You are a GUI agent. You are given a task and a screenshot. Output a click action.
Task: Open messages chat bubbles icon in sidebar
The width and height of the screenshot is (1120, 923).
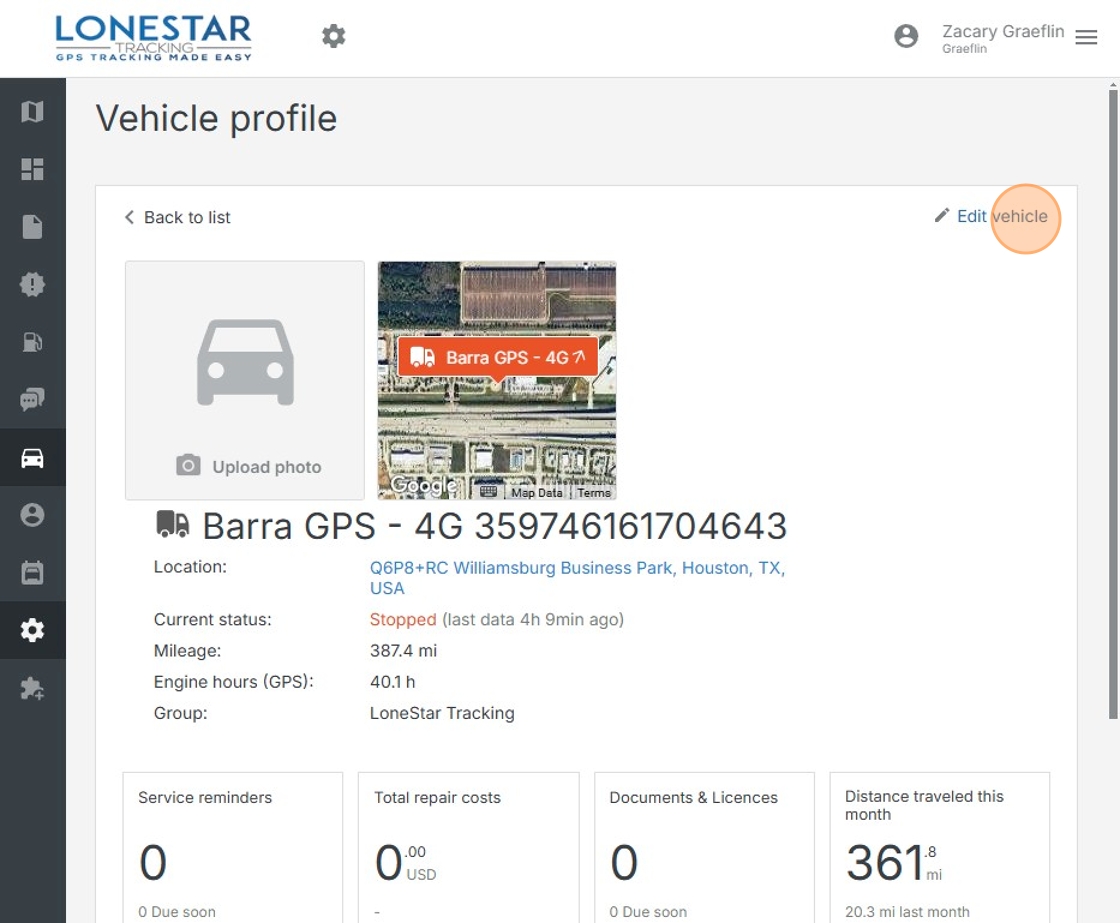click(x=32, y=400)
